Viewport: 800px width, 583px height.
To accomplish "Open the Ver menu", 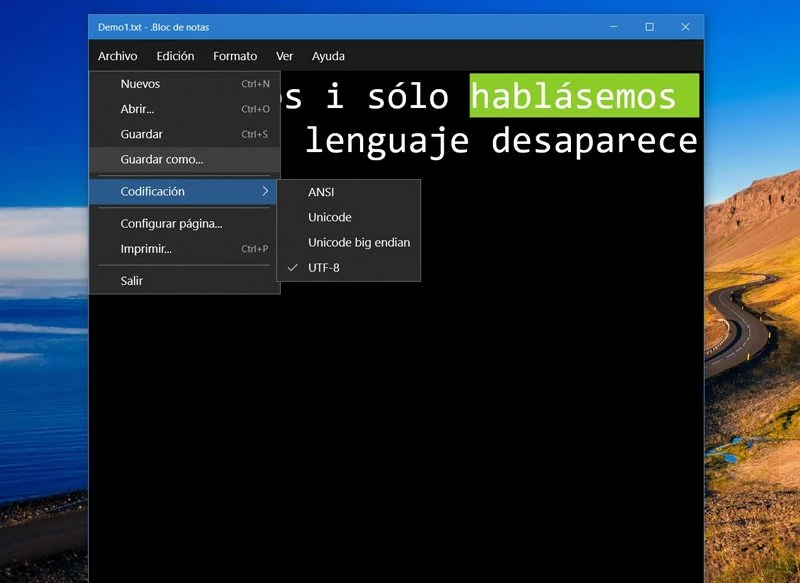I will tap(284, 56).
